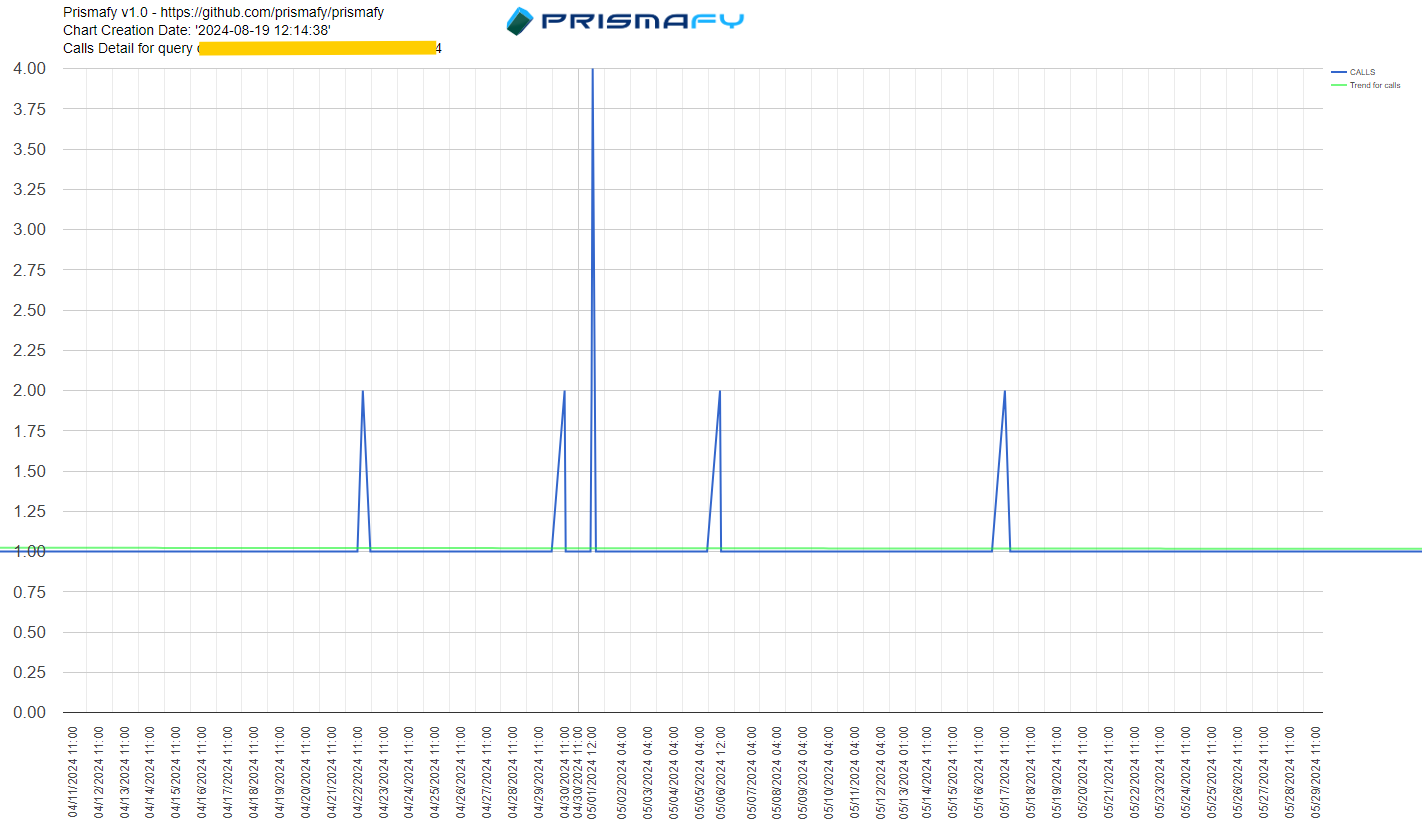
Task: Click the green trend legend line swatch
Action: click(1339, 85)
